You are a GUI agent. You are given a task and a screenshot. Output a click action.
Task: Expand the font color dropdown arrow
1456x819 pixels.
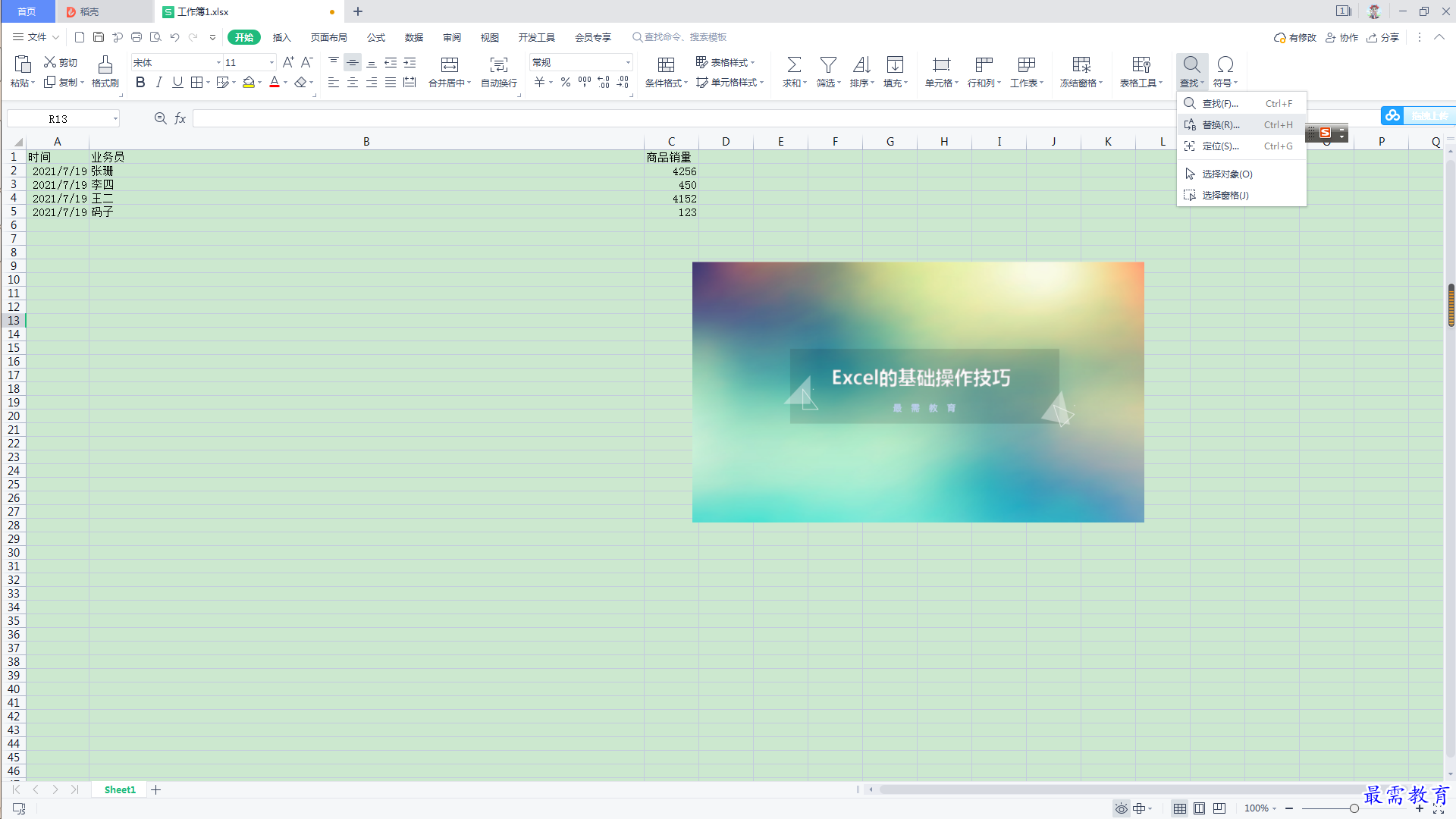click(x=285, y=83)
